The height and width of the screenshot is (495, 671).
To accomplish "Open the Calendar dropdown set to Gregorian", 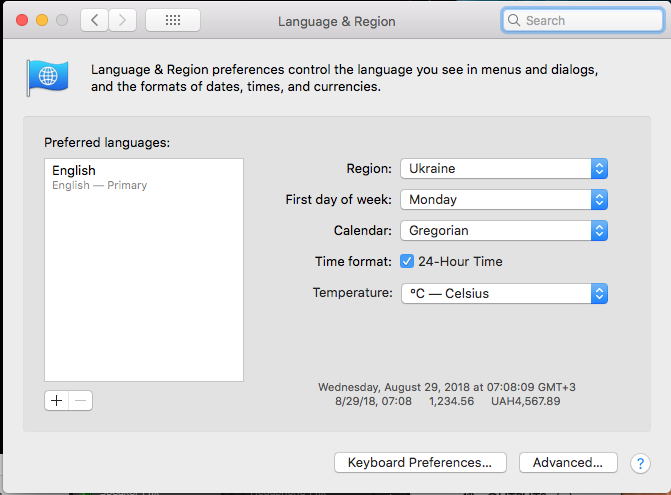I will 504,231.
